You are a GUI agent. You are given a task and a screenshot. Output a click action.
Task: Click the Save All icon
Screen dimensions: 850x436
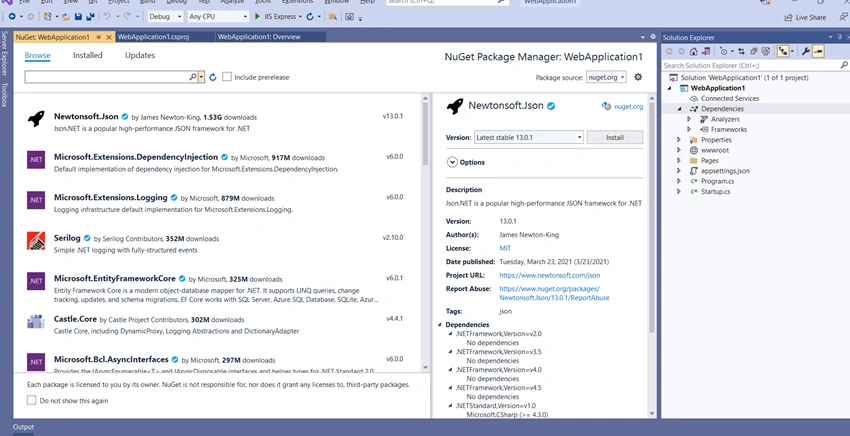tap(90, 17)
